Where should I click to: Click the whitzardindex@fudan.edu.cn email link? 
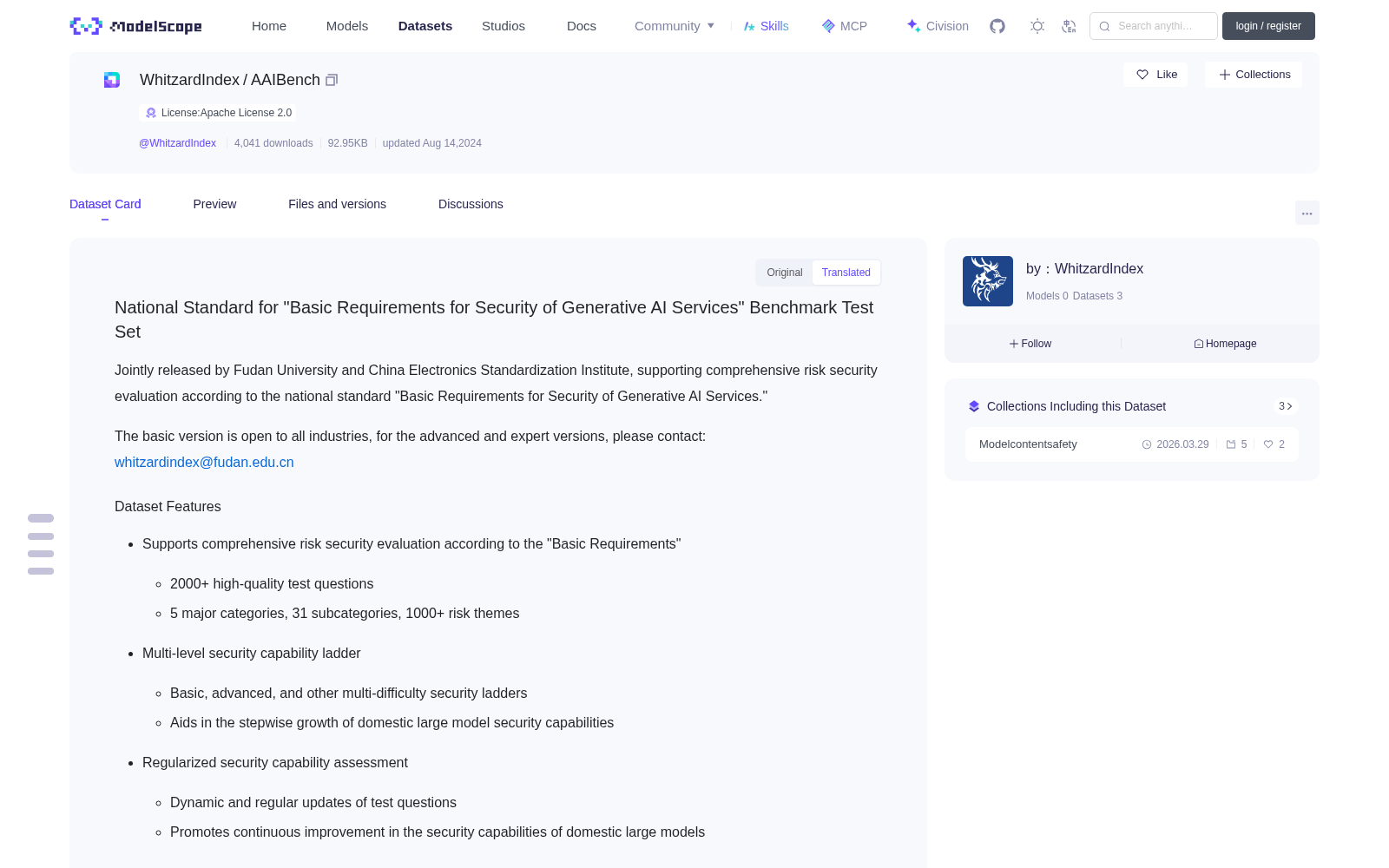[204, 462]
